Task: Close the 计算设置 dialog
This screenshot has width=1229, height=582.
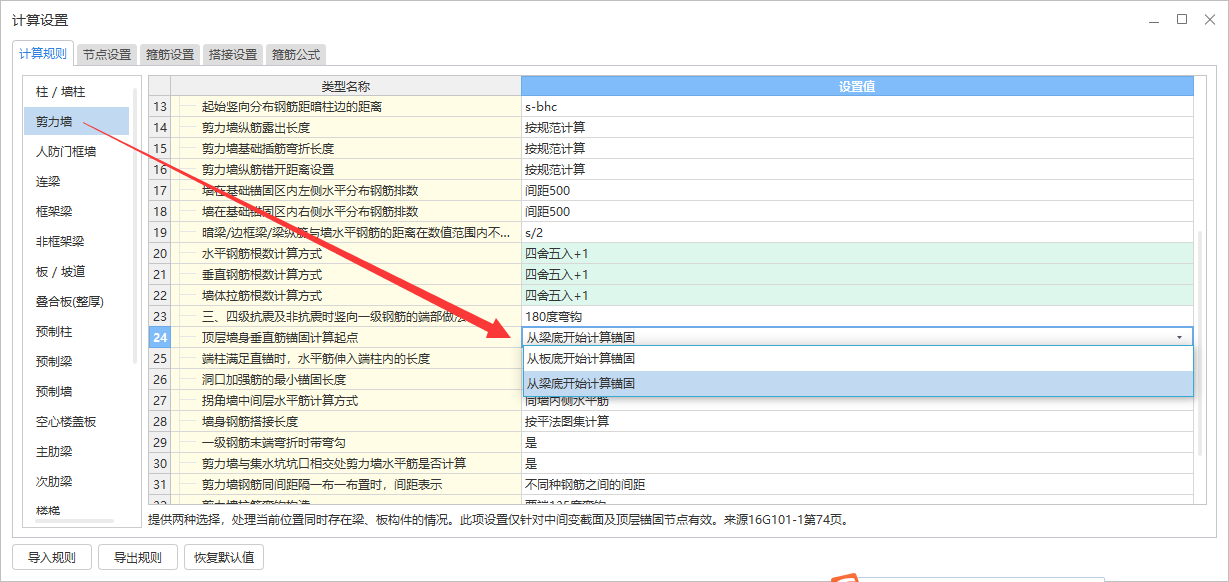Action: click(x=1208, y=19)
